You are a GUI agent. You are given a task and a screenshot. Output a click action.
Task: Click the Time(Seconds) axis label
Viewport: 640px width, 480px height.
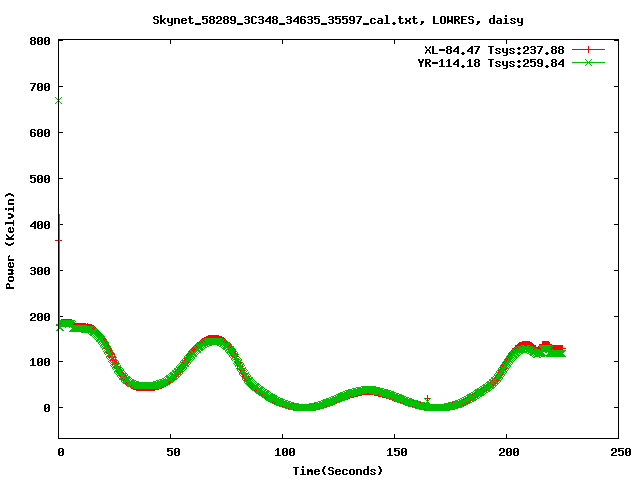(x=338, y=471)
